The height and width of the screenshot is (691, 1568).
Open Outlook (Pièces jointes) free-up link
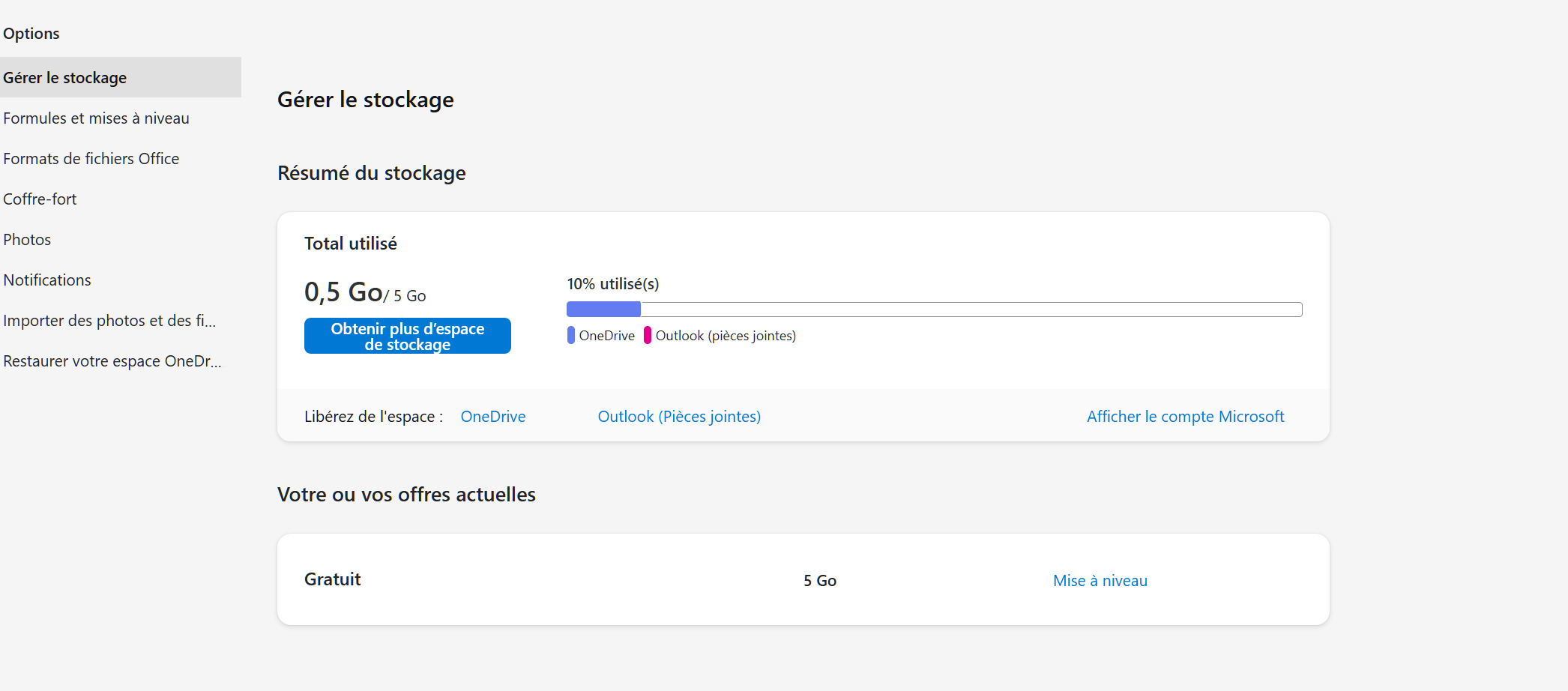point(679,417)
